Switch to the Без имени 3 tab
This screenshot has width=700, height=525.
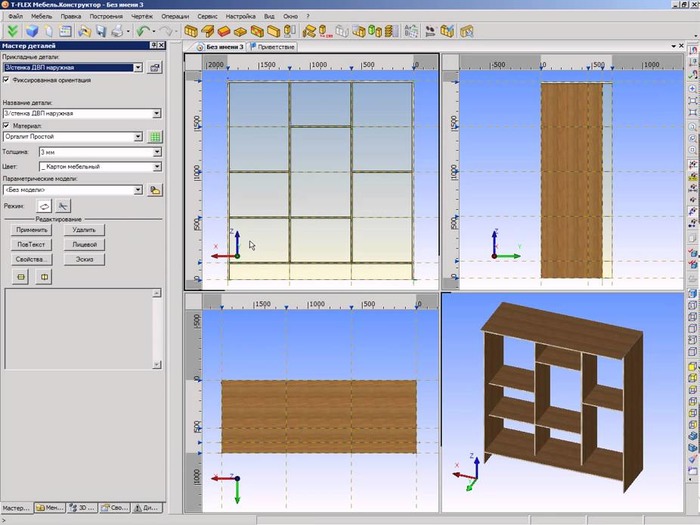[220, 47]
